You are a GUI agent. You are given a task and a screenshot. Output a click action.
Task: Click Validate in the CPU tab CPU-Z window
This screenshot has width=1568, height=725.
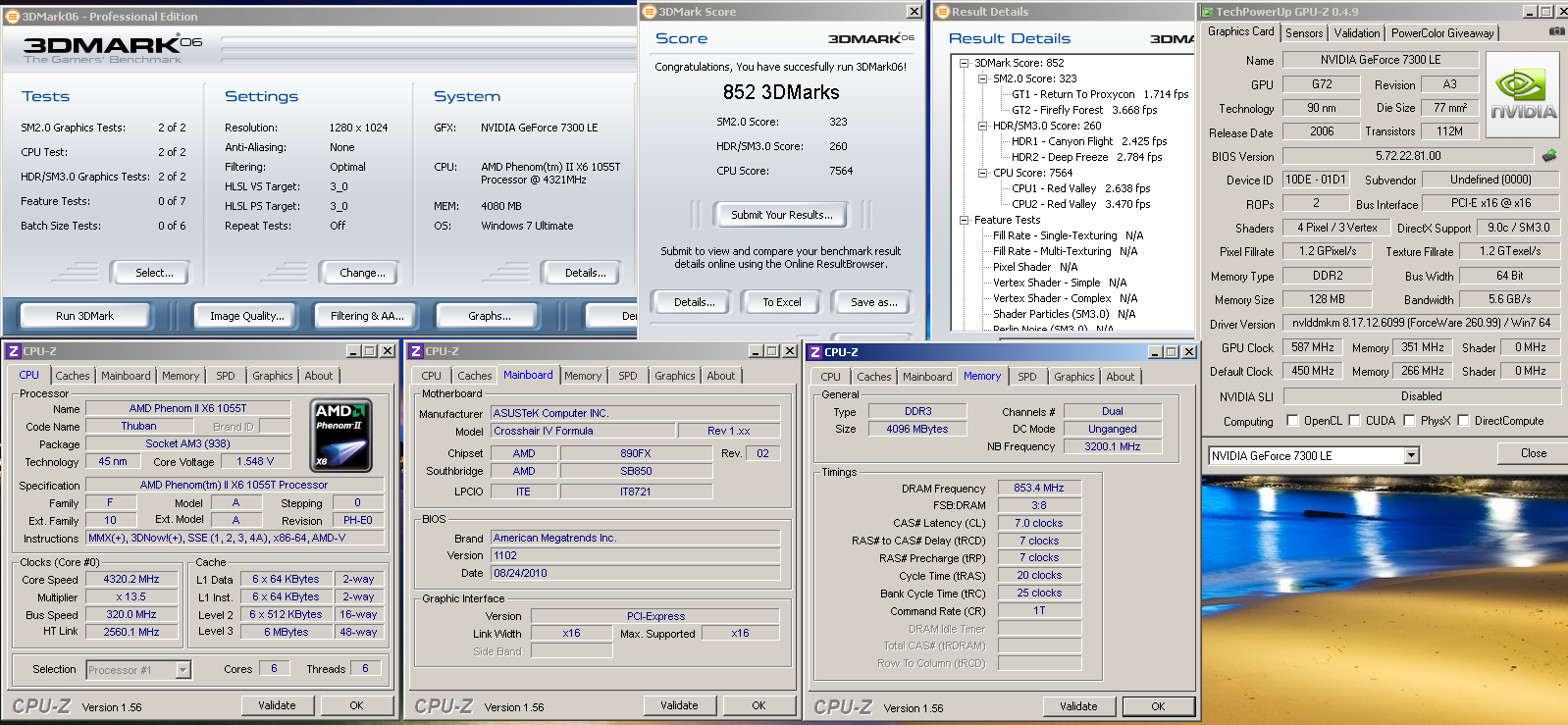[x=277, y=705]
